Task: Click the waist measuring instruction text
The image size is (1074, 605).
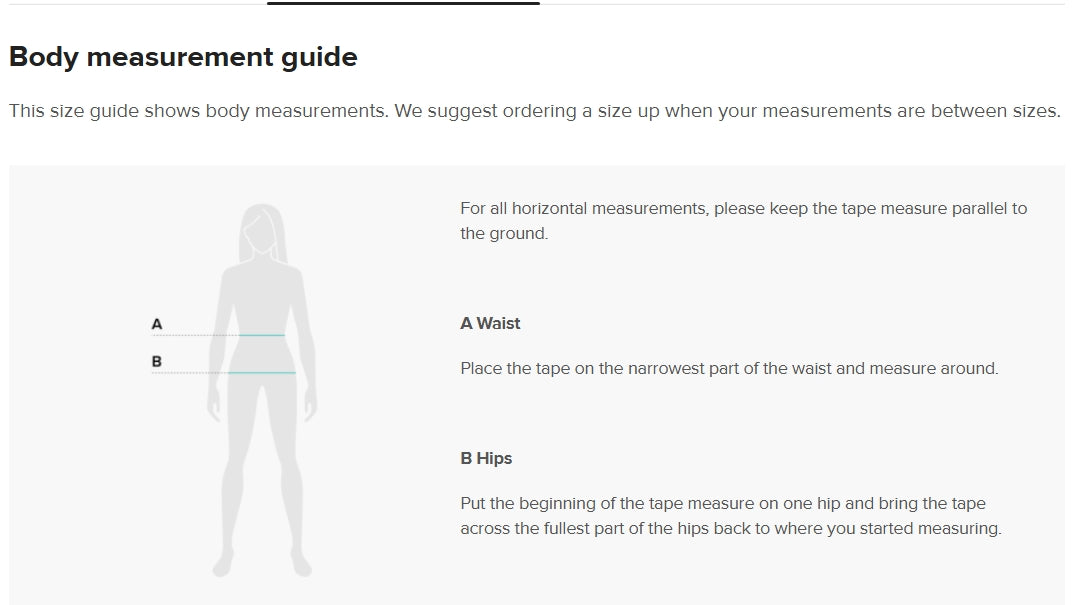Action: [x=729, y=369]
